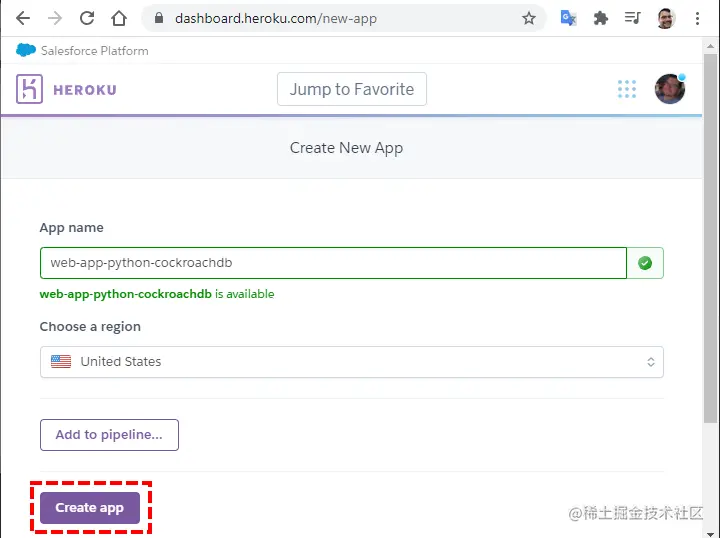Click the browser forward arrow

pyautogui.click(x=55, y=18)
